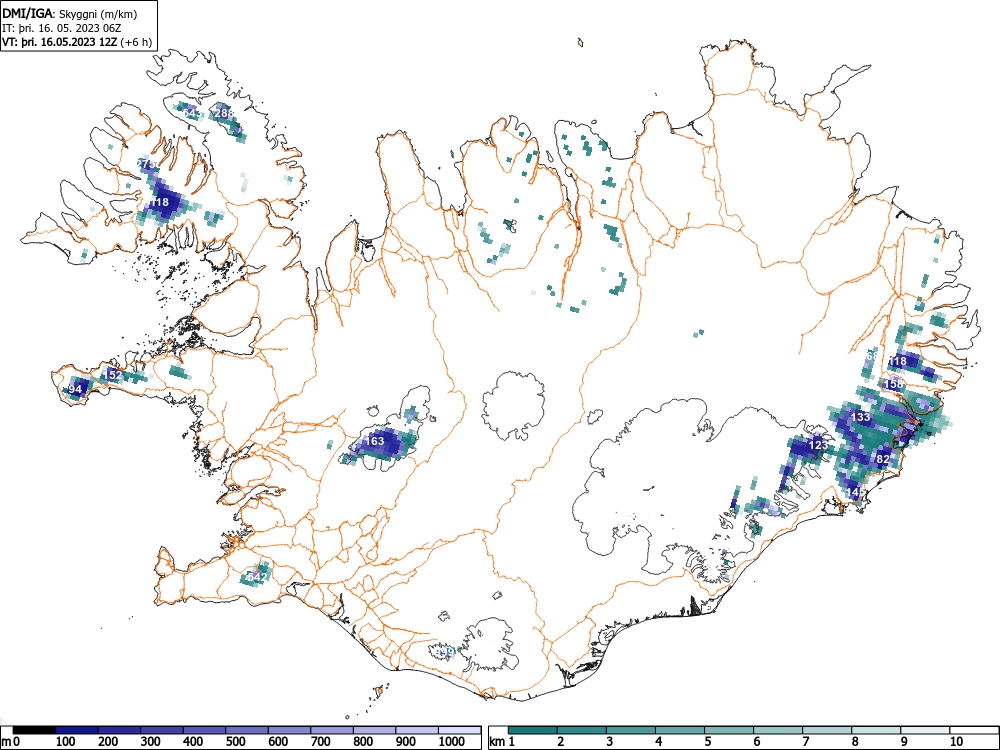Pick the 5–6 km legend color segment
The image size is (1000, 750).
click(729, 730)
